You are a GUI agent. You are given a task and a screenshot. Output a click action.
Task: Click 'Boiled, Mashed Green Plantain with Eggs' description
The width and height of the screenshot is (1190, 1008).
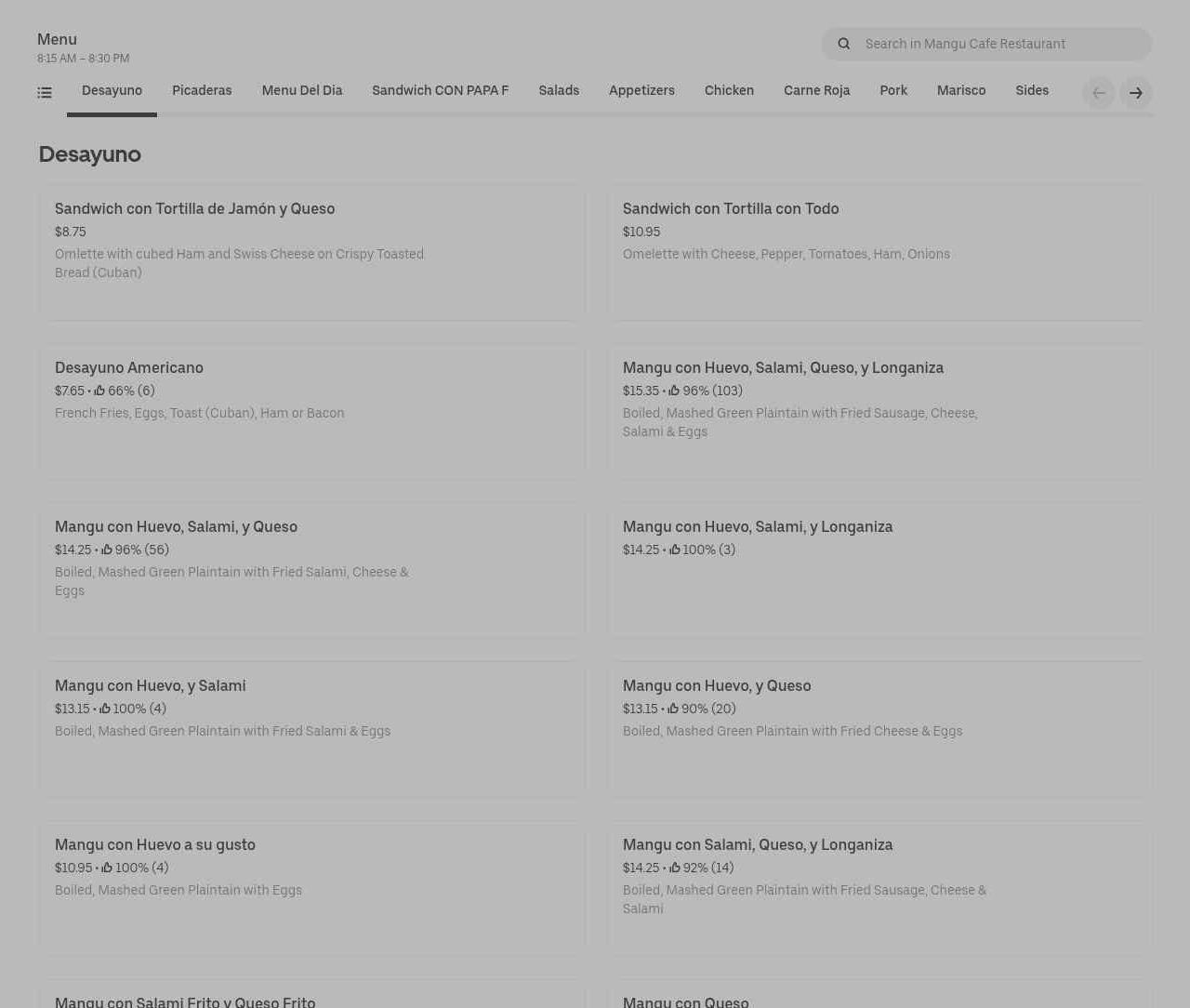click(178, 891)
